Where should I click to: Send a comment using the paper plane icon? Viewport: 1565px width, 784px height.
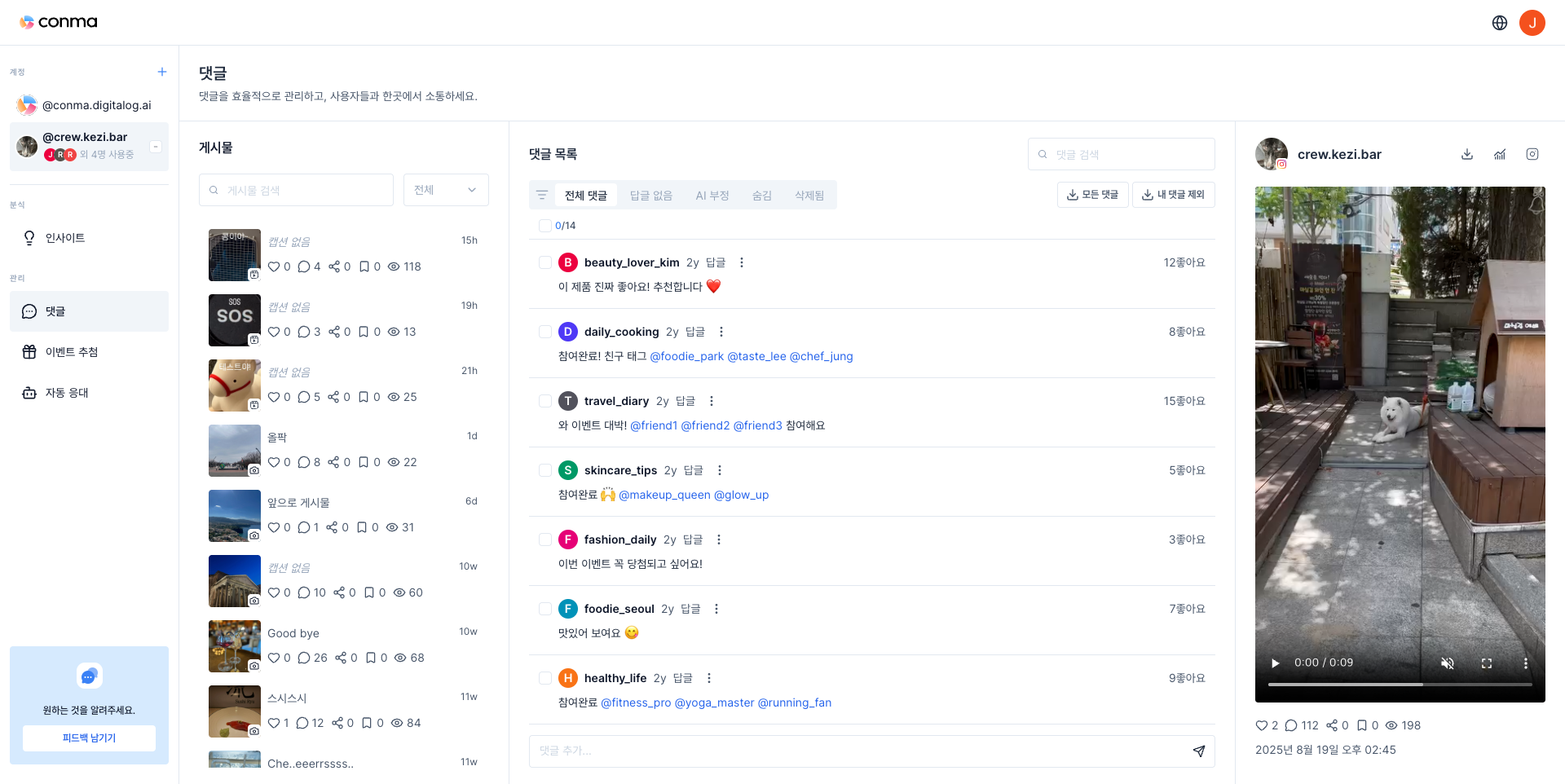1198,751
